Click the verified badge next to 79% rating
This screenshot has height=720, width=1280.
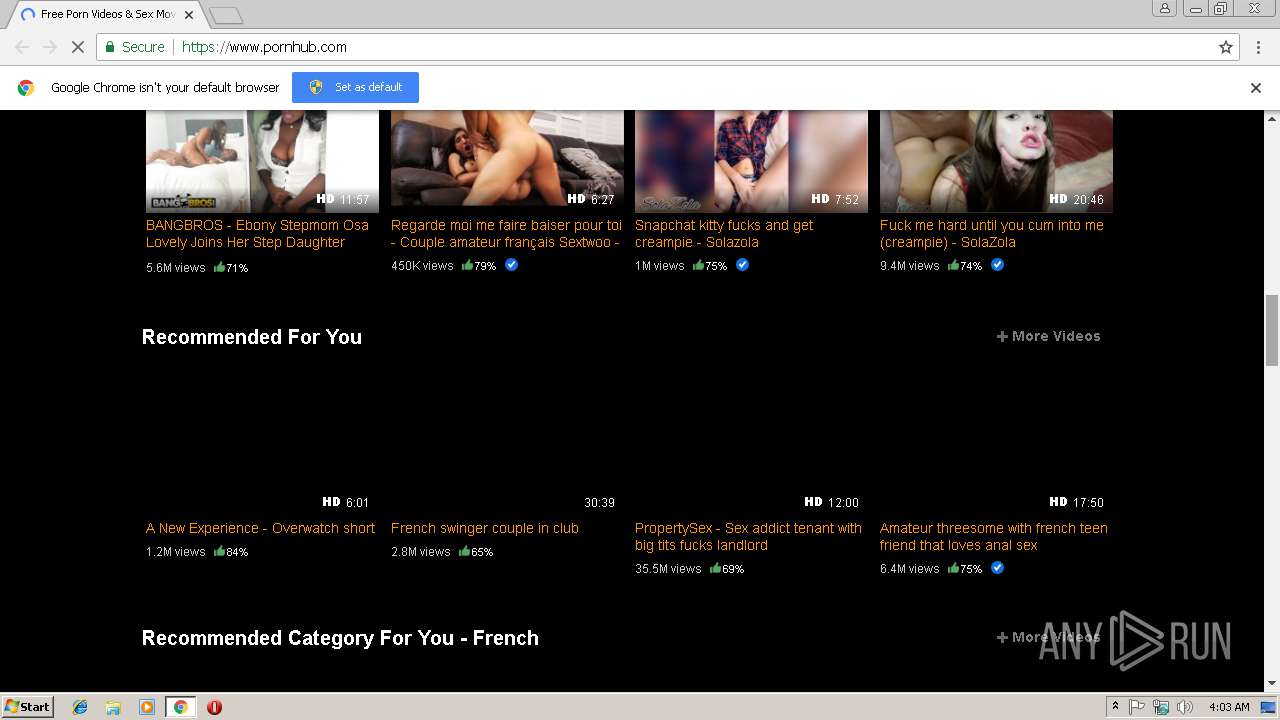point(511,265)
